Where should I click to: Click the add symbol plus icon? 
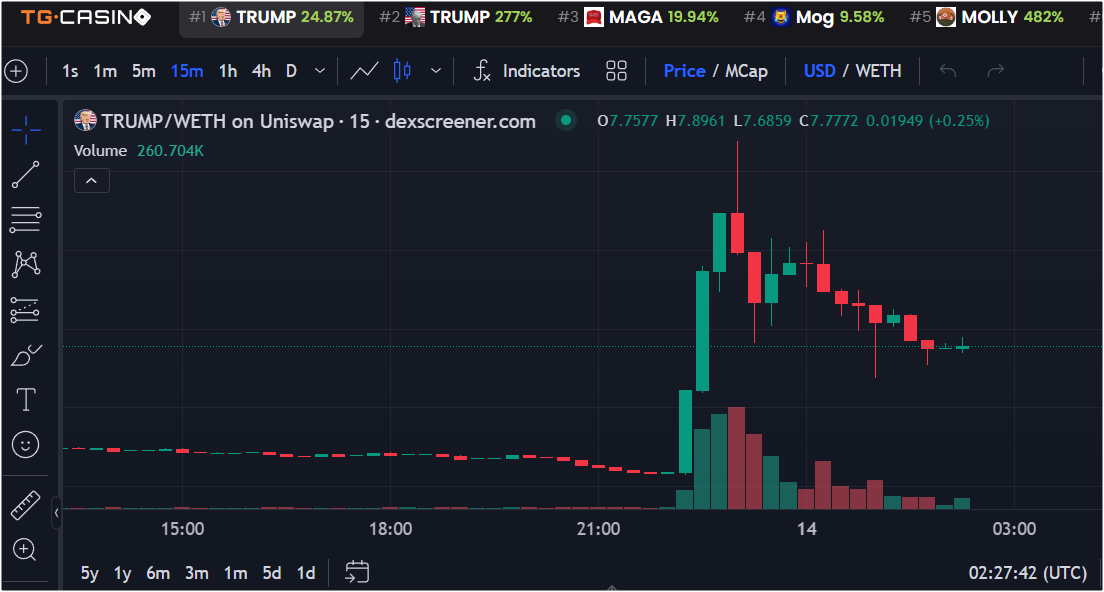[x=16, y=71]
